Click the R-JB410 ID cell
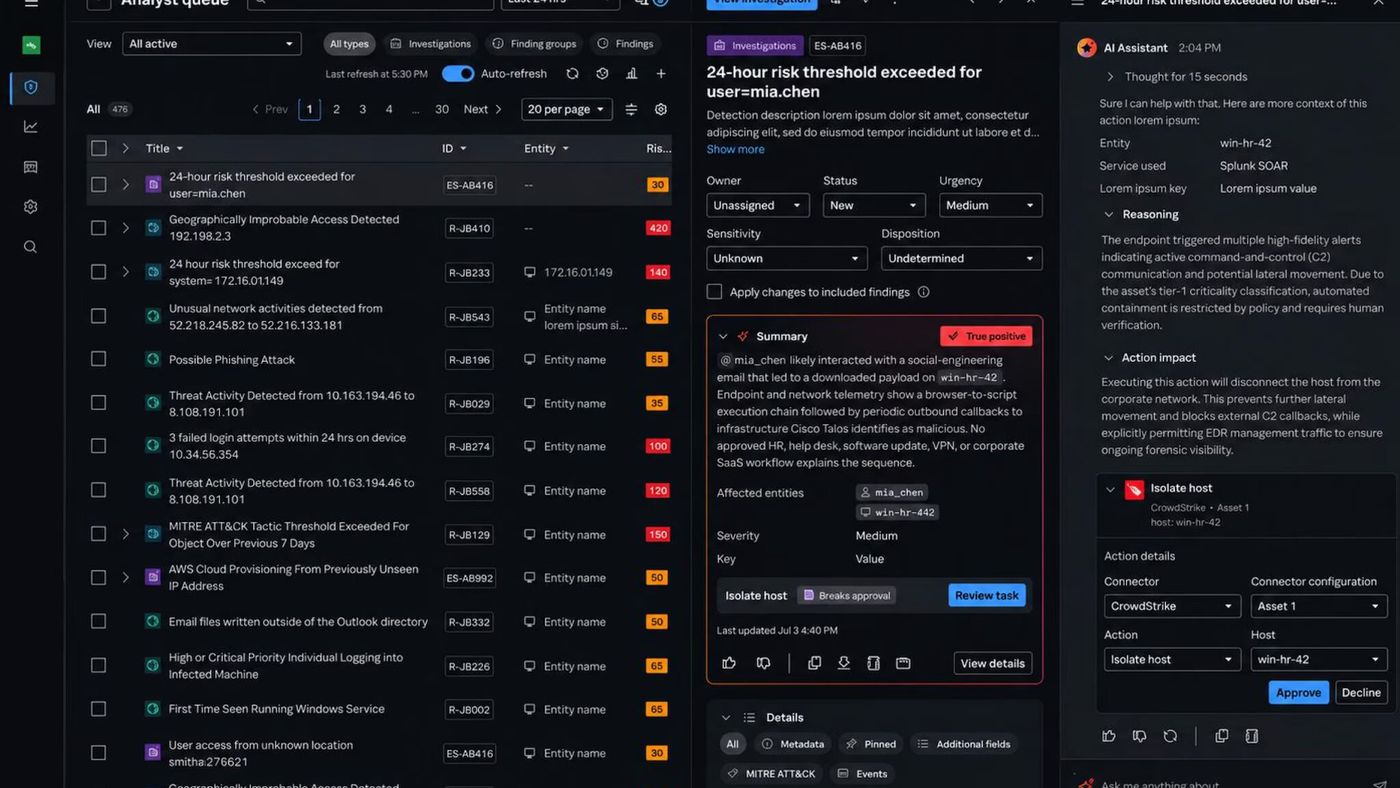The width and height of the screenshot is (1400, 788). tap(468, 228)
